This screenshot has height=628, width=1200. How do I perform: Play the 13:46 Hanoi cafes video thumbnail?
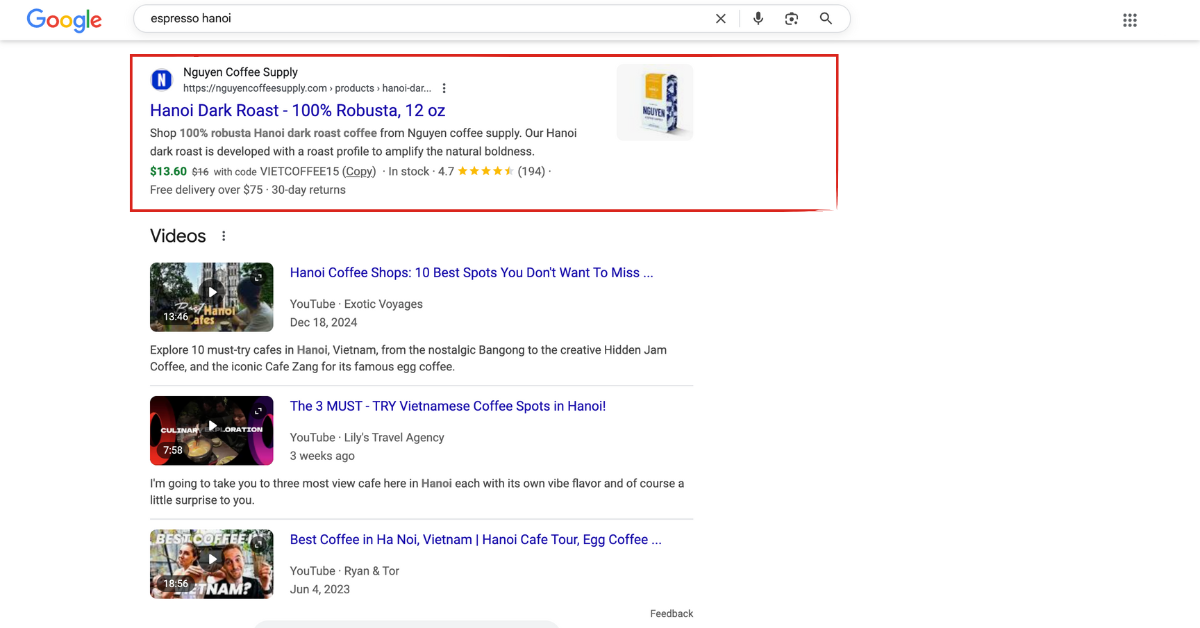[212, 297]
